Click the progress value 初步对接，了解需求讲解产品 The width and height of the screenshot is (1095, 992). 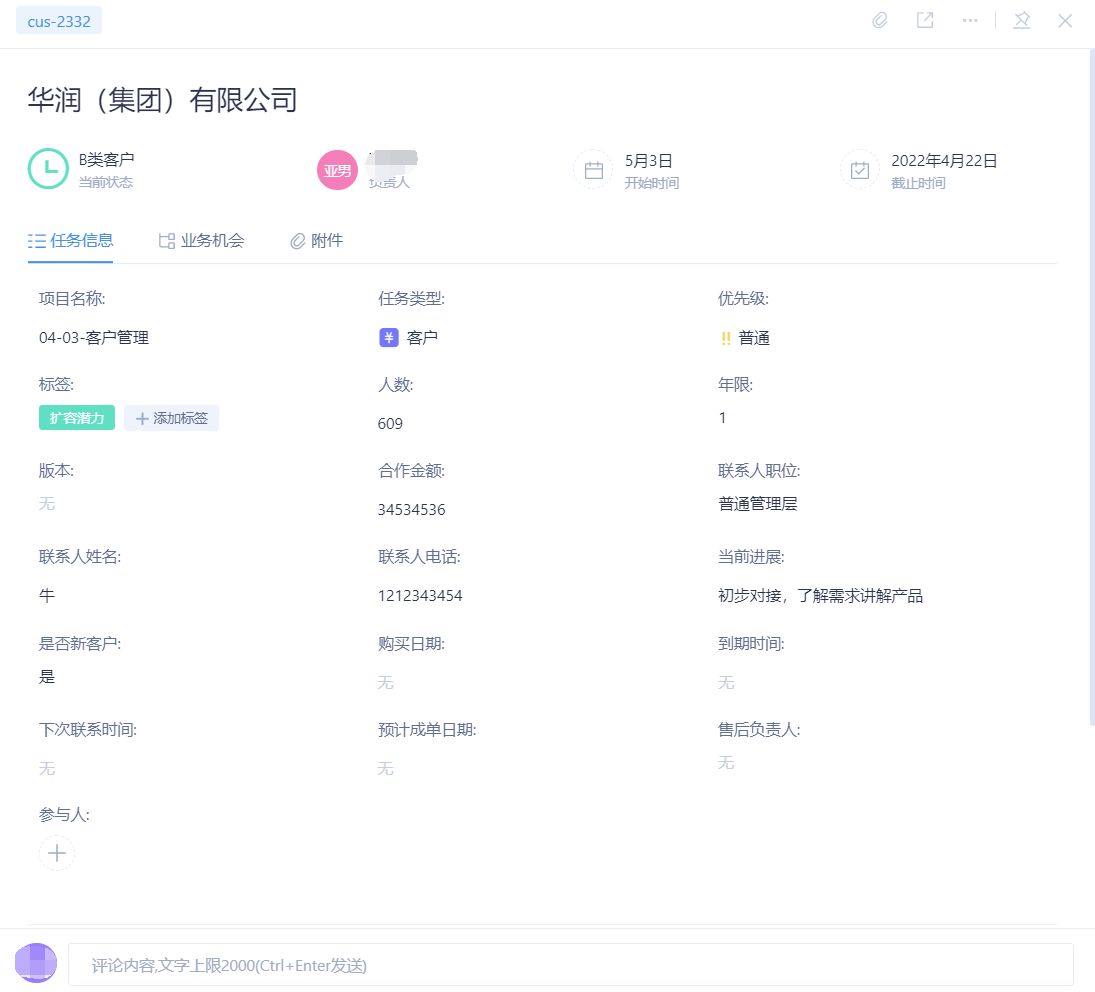click(821, 595)
